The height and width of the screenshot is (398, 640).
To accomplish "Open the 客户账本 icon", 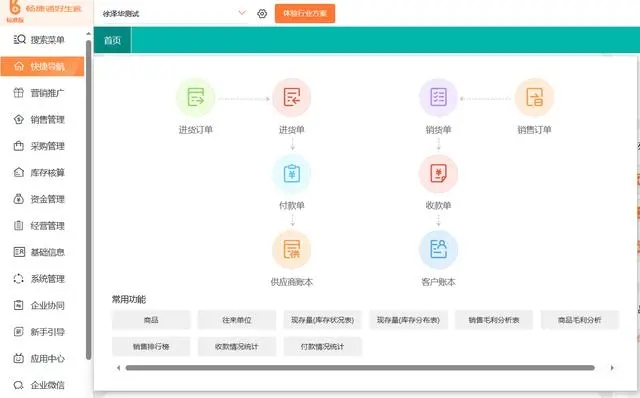I will point(438,249).
